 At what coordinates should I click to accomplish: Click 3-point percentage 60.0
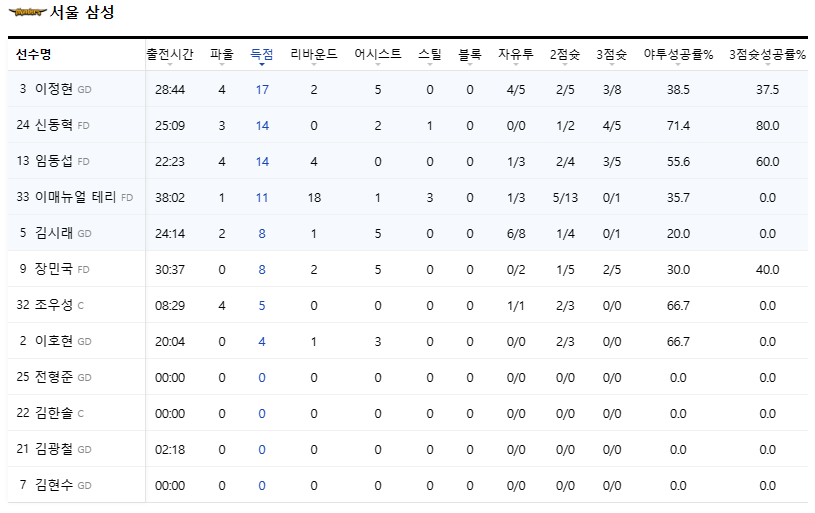pos(768,162)
